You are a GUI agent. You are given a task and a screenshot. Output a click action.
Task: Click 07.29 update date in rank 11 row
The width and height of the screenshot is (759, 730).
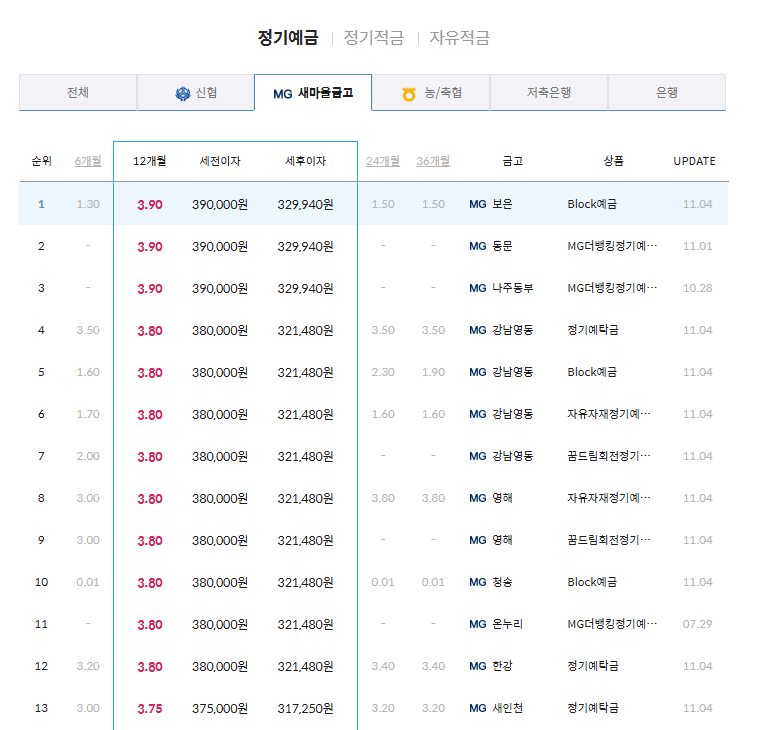[698, 624]
